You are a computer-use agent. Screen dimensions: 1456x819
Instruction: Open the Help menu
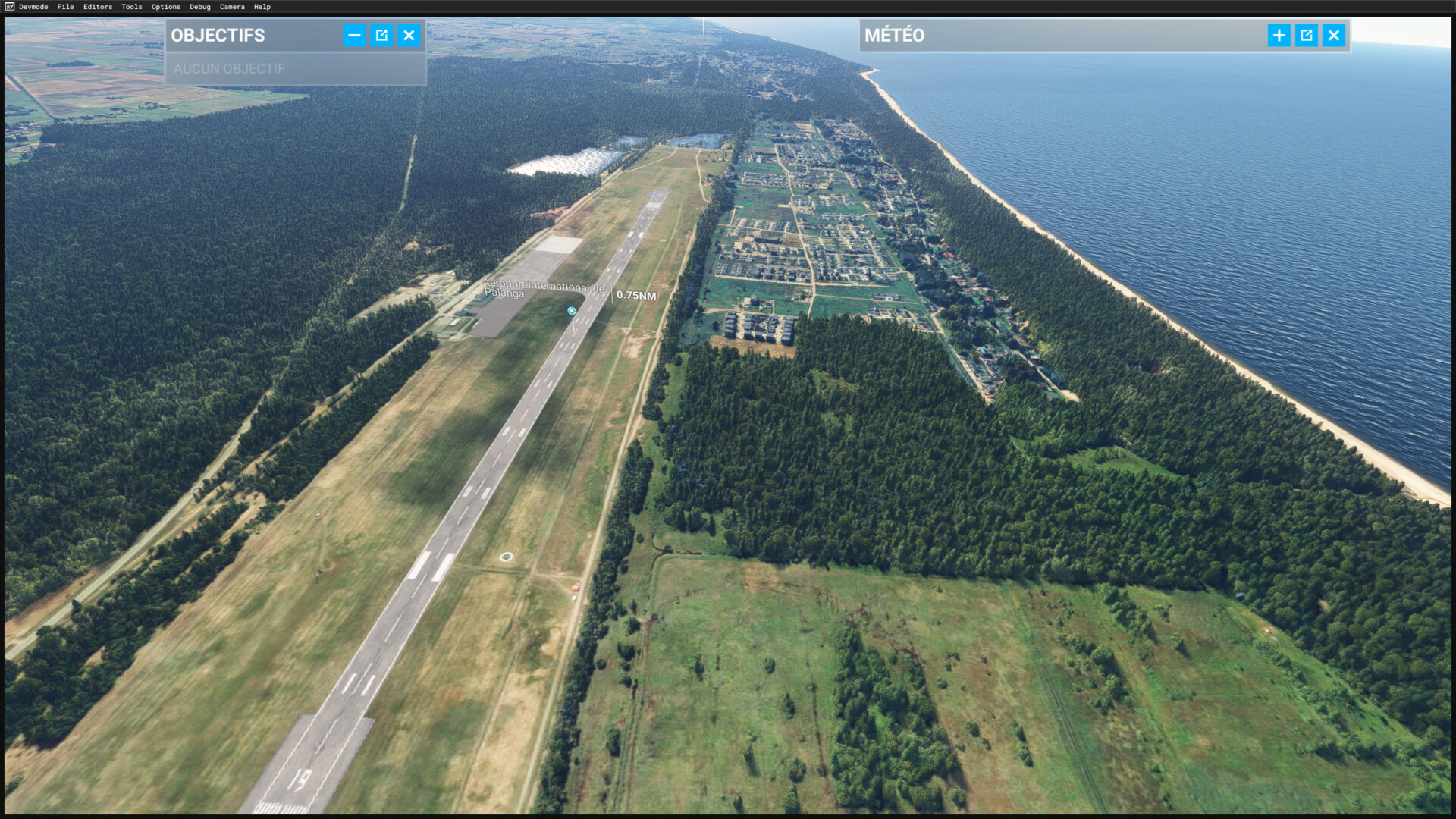(x=262, y=7)
